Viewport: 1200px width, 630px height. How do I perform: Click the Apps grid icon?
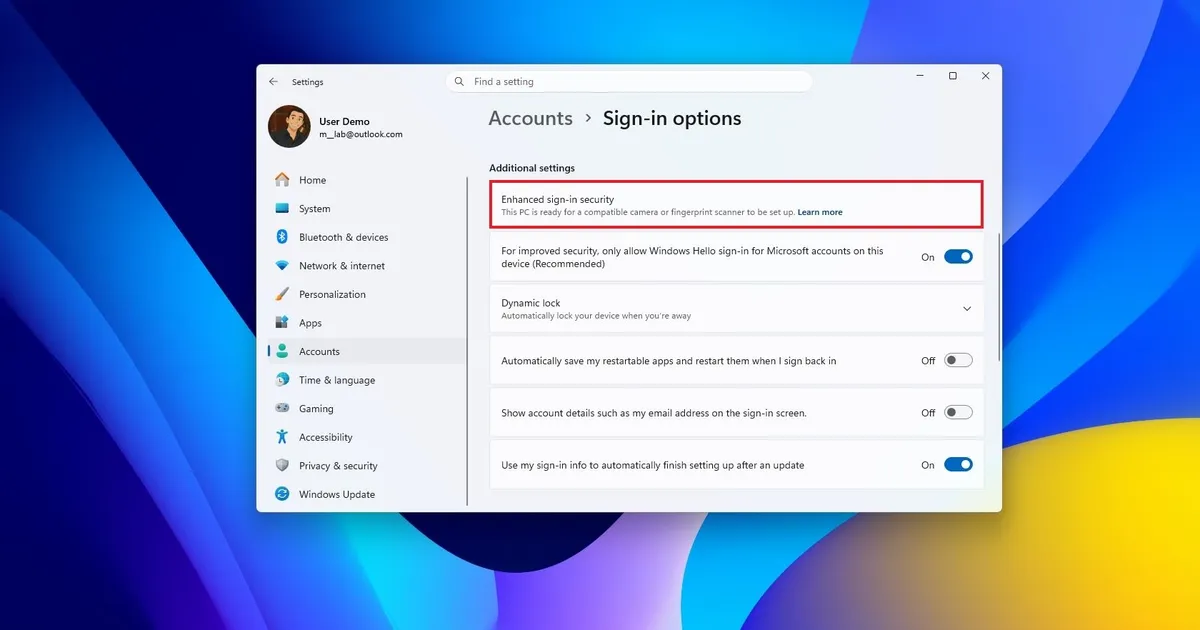282,323
